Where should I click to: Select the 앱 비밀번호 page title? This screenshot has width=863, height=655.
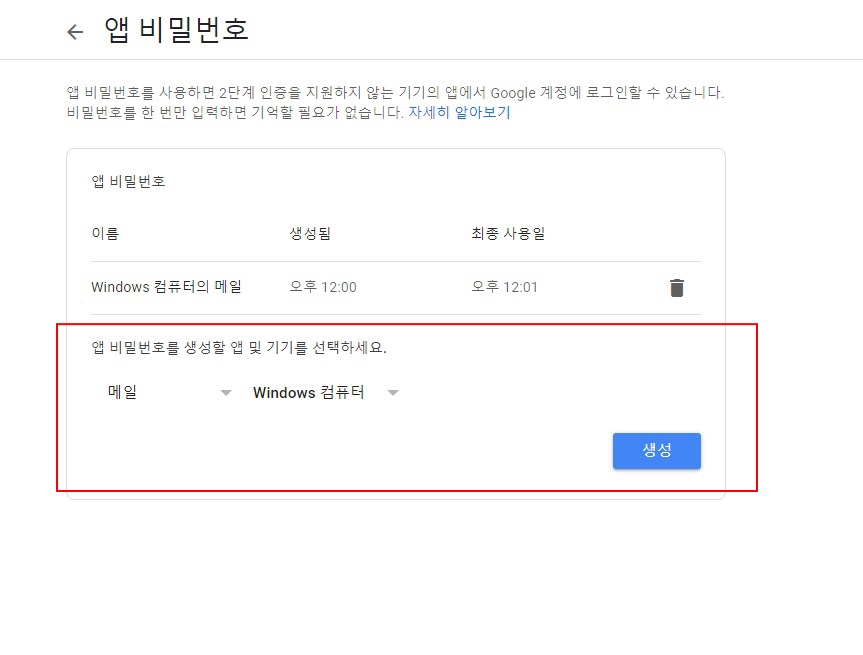point(177,30)
